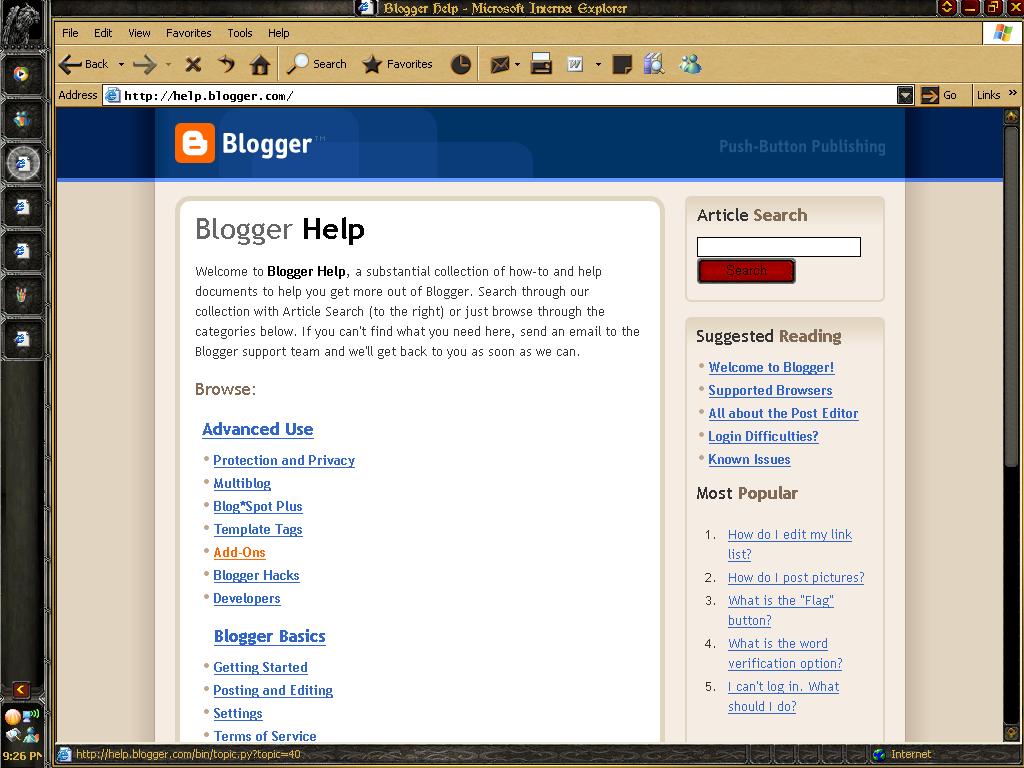Click the taskbar collapse arrow button
Screen dimensions: 1024x768
point(21,690)
